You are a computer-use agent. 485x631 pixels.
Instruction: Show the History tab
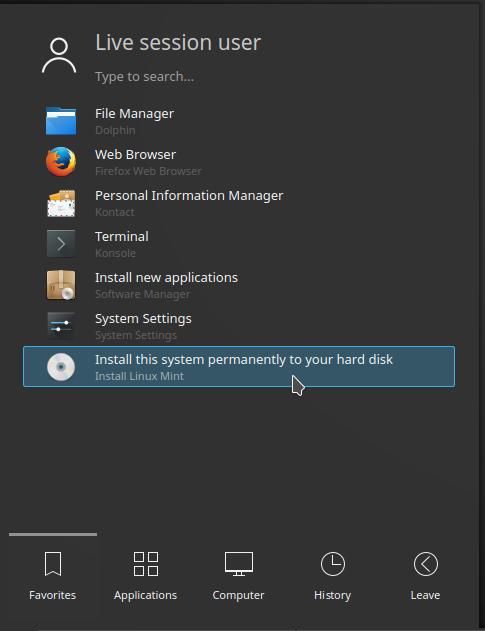click(332, 576)
